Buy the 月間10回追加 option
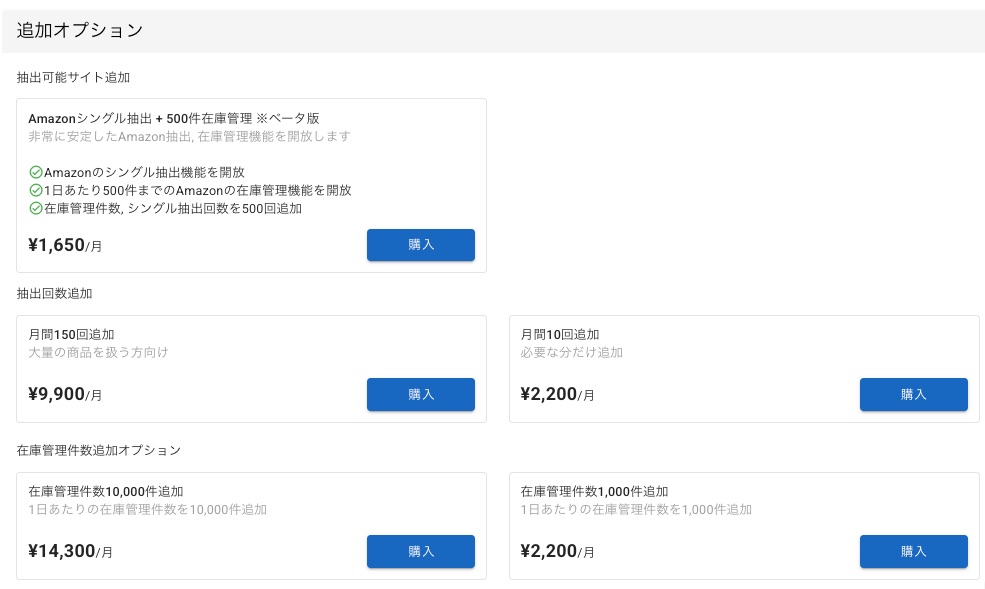The height and width of the screenshot is (589, 985). coord(913,394)
